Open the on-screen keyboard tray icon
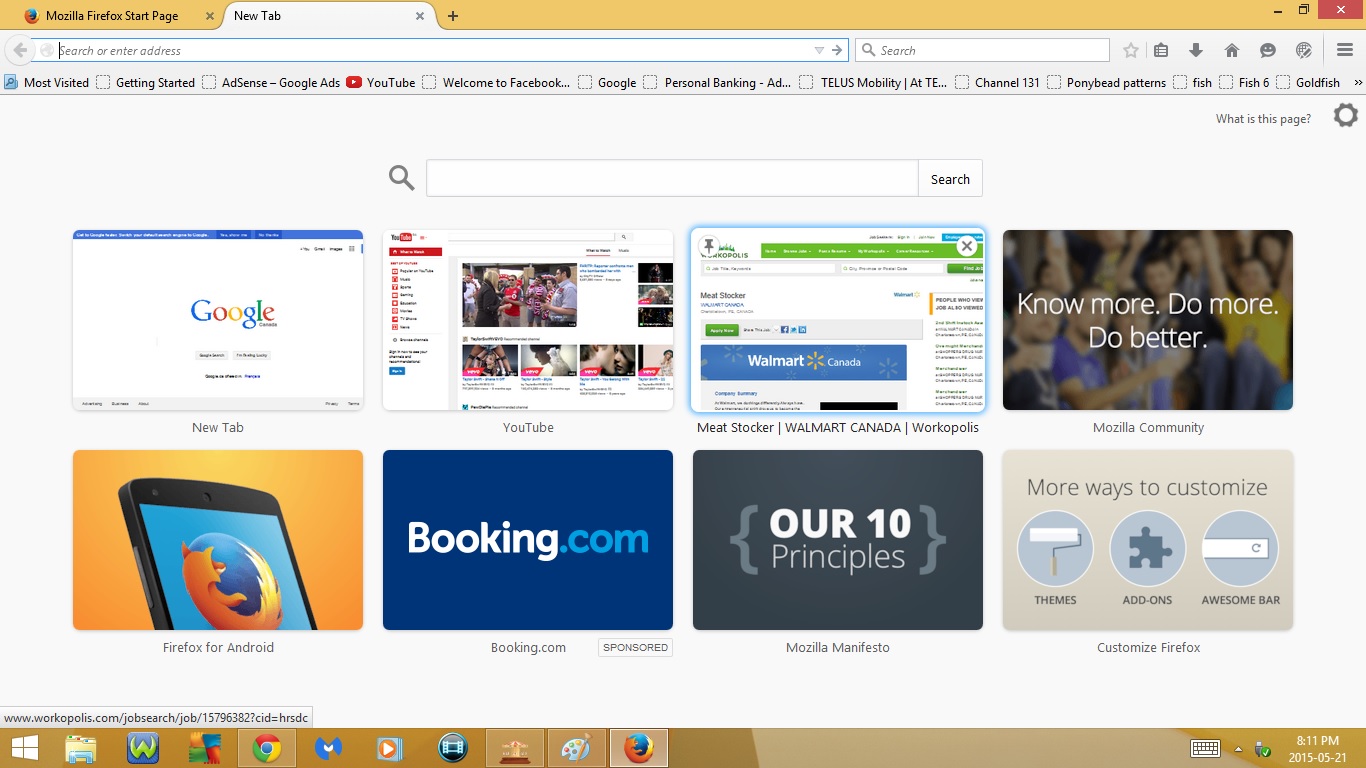 coord(1205,749)
